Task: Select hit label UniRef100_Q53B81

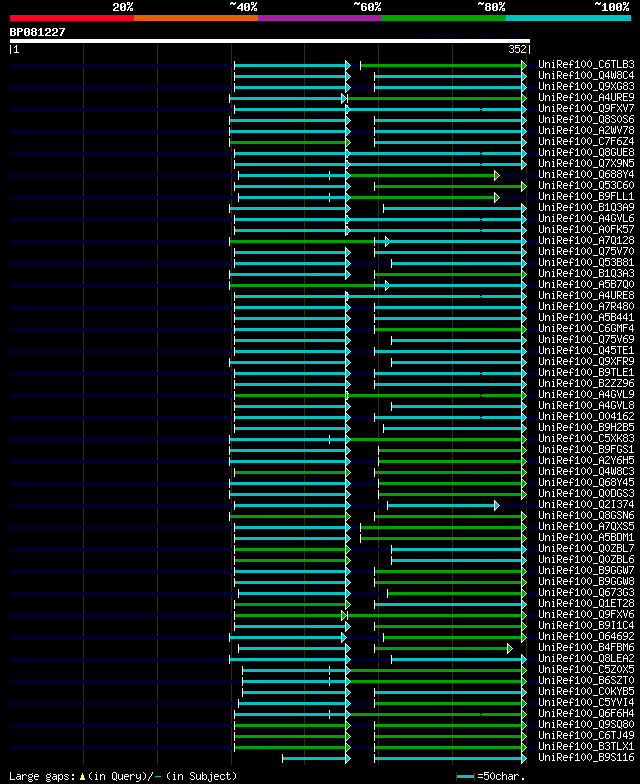Action: (586, 262)
